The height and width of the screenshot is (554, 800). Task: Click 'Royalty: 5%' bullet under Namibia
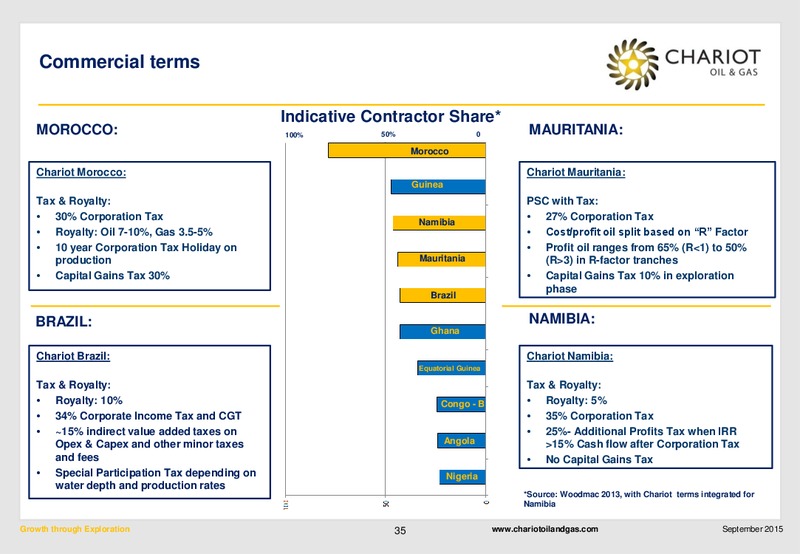pos(576,400)
